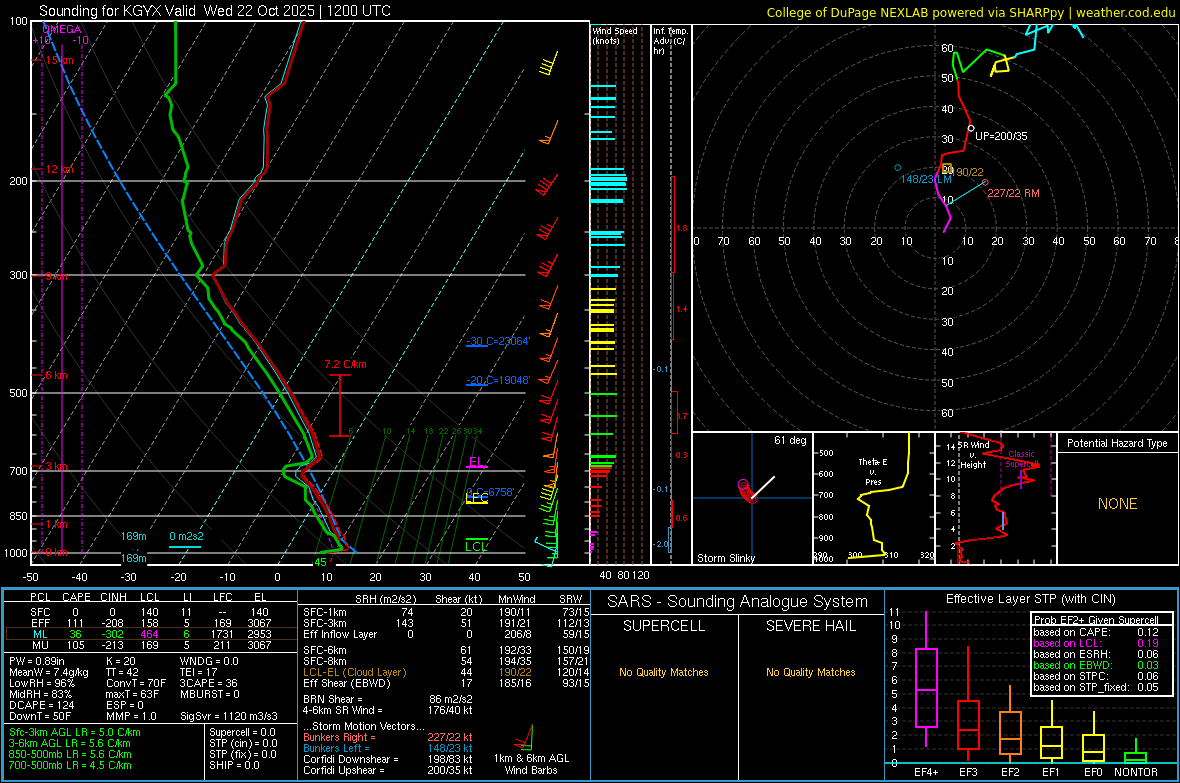Image resolution: width=1180 pixels, height=783 pixels.
Task: Click the Theta-E v. Pres title
Action: tap(873, 471)
